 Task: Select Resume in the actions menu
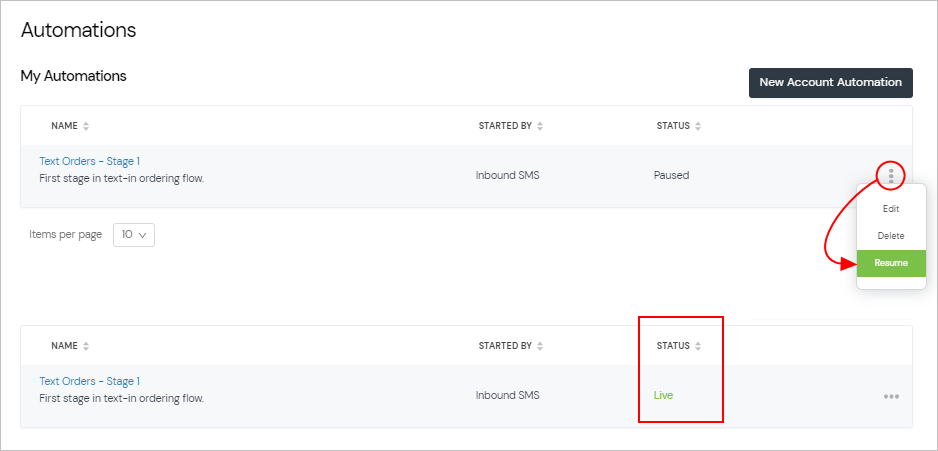891,263
